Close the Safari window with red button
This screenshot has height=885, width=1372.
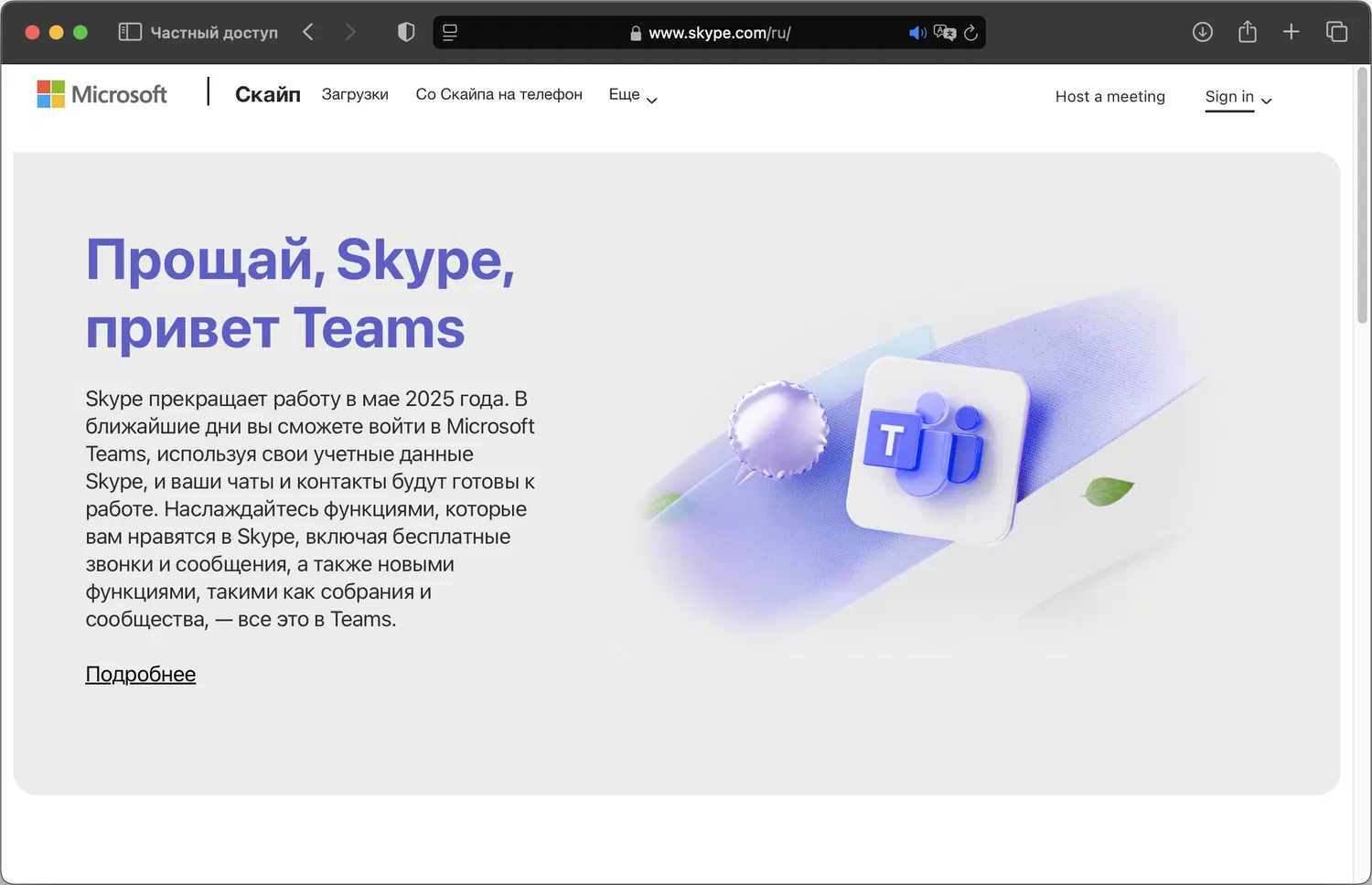click(x=32, y=32)
